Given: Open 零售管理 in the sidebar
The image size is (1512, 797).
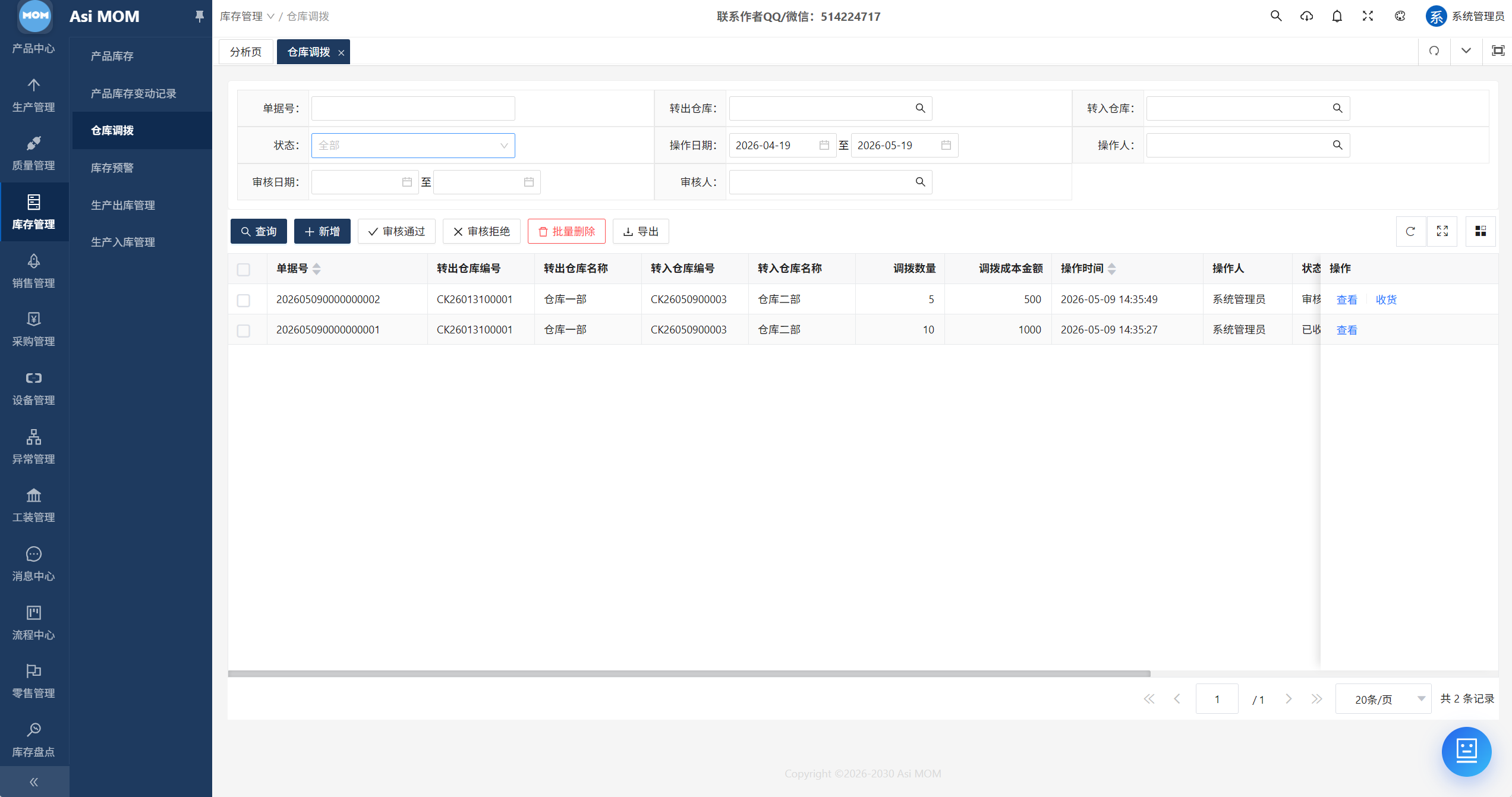Looking at the screenshot, I should (34, 681).
